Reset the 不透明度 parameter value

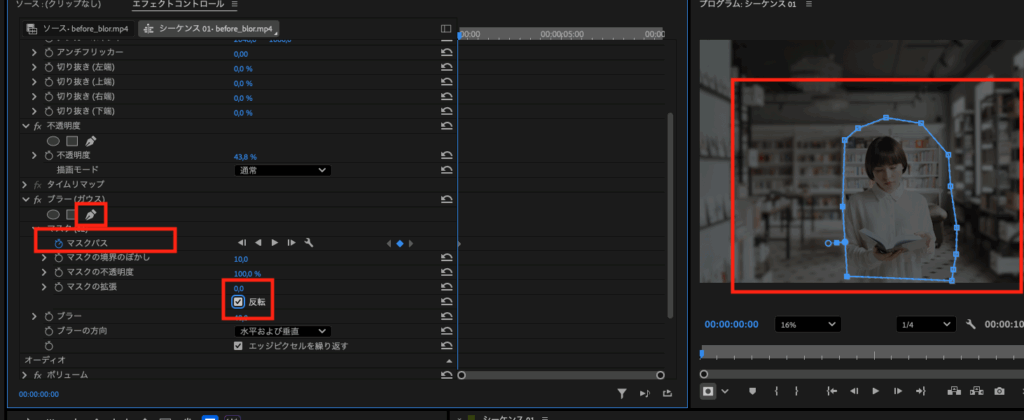445,156
